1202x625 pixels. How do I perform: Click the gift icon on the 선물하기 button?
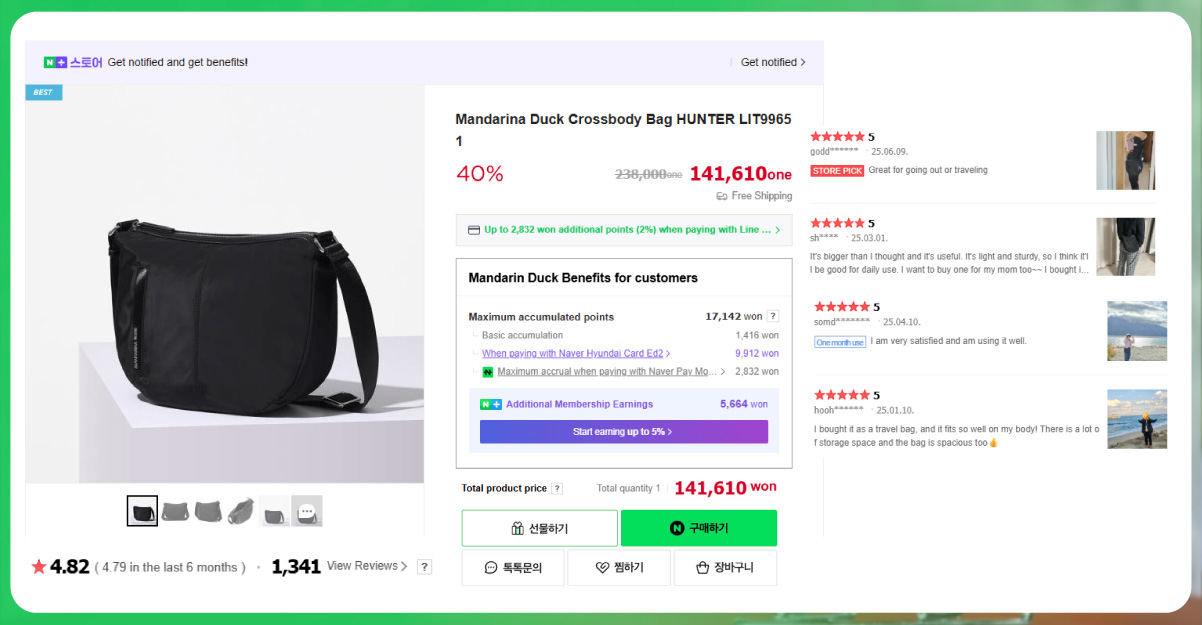517,528
